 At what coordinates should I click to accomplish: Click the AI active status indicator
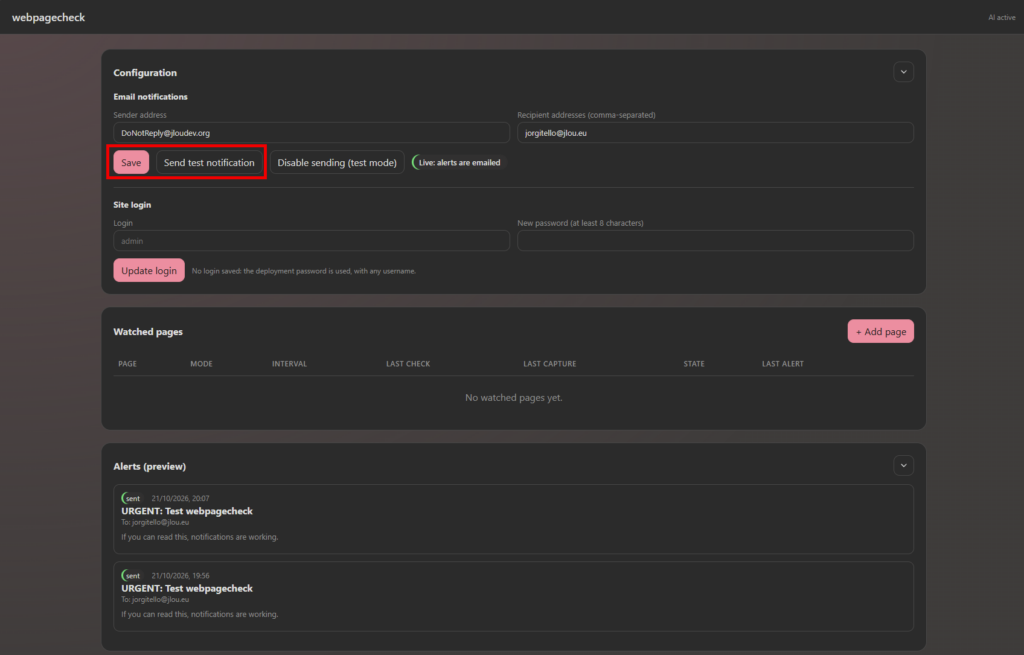[1001, 18]
